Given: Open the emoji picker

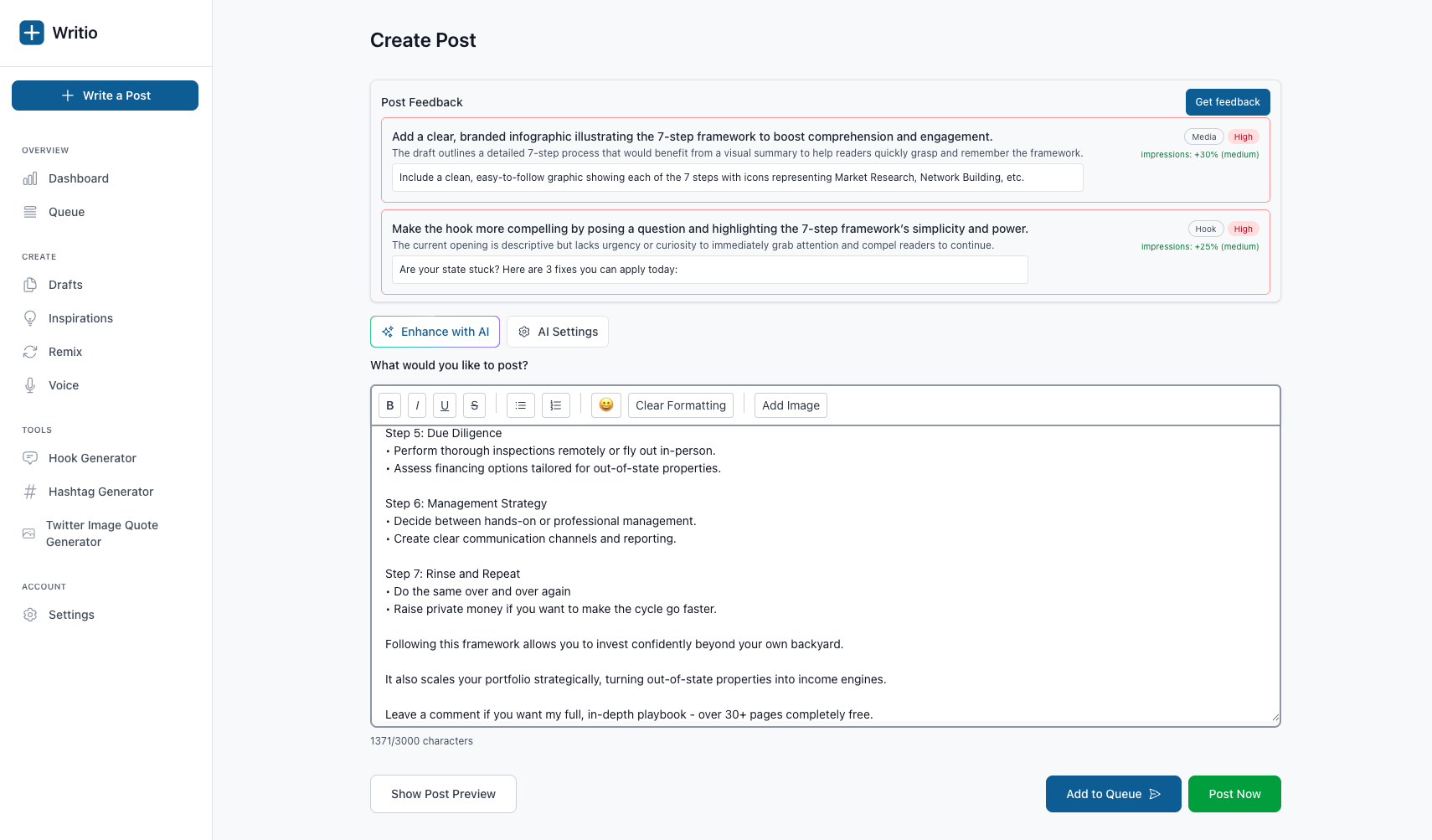Looking at the screenshot, I should point(605,405).
